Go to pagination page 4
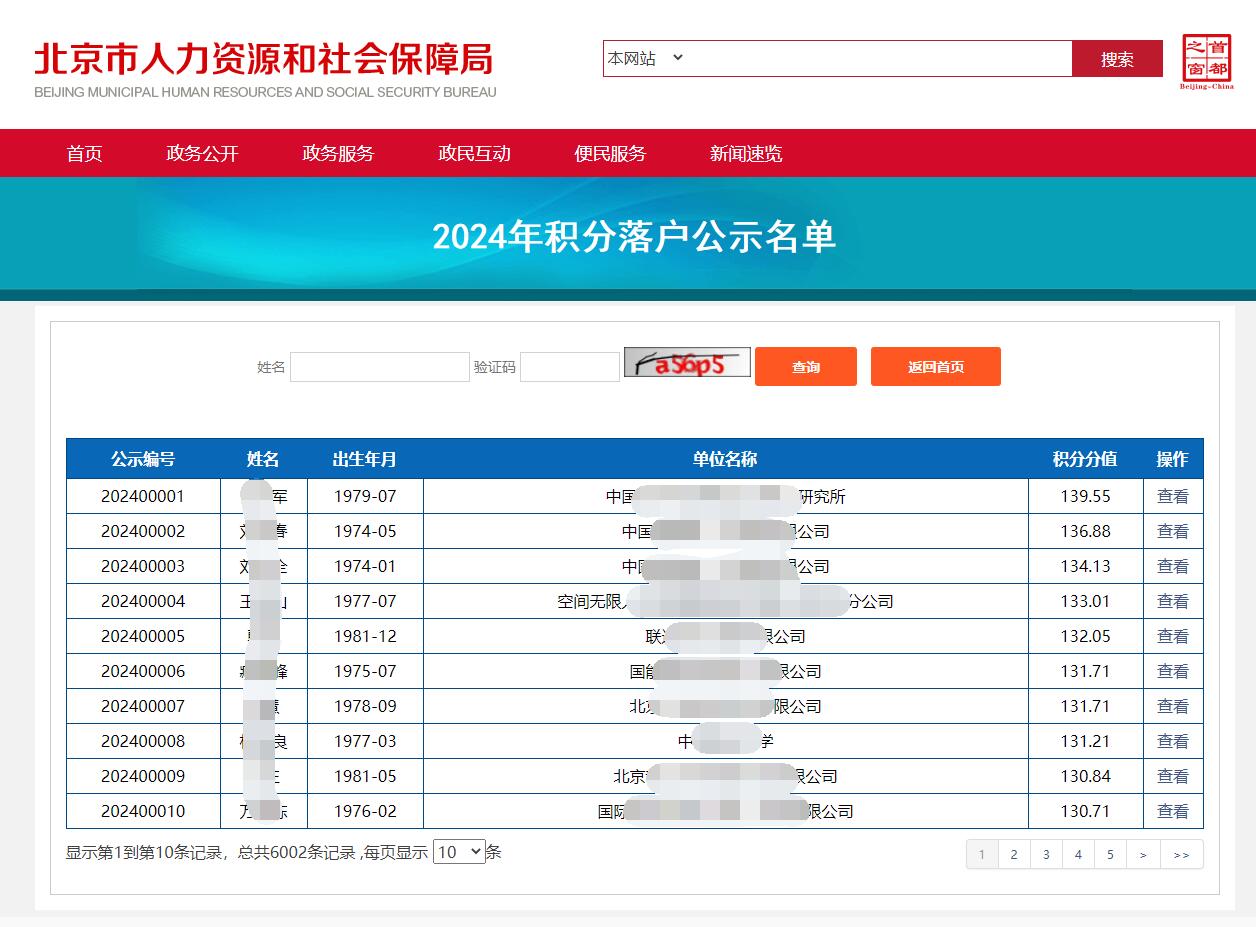The image size is (1256, 927). pos(1078,854)
